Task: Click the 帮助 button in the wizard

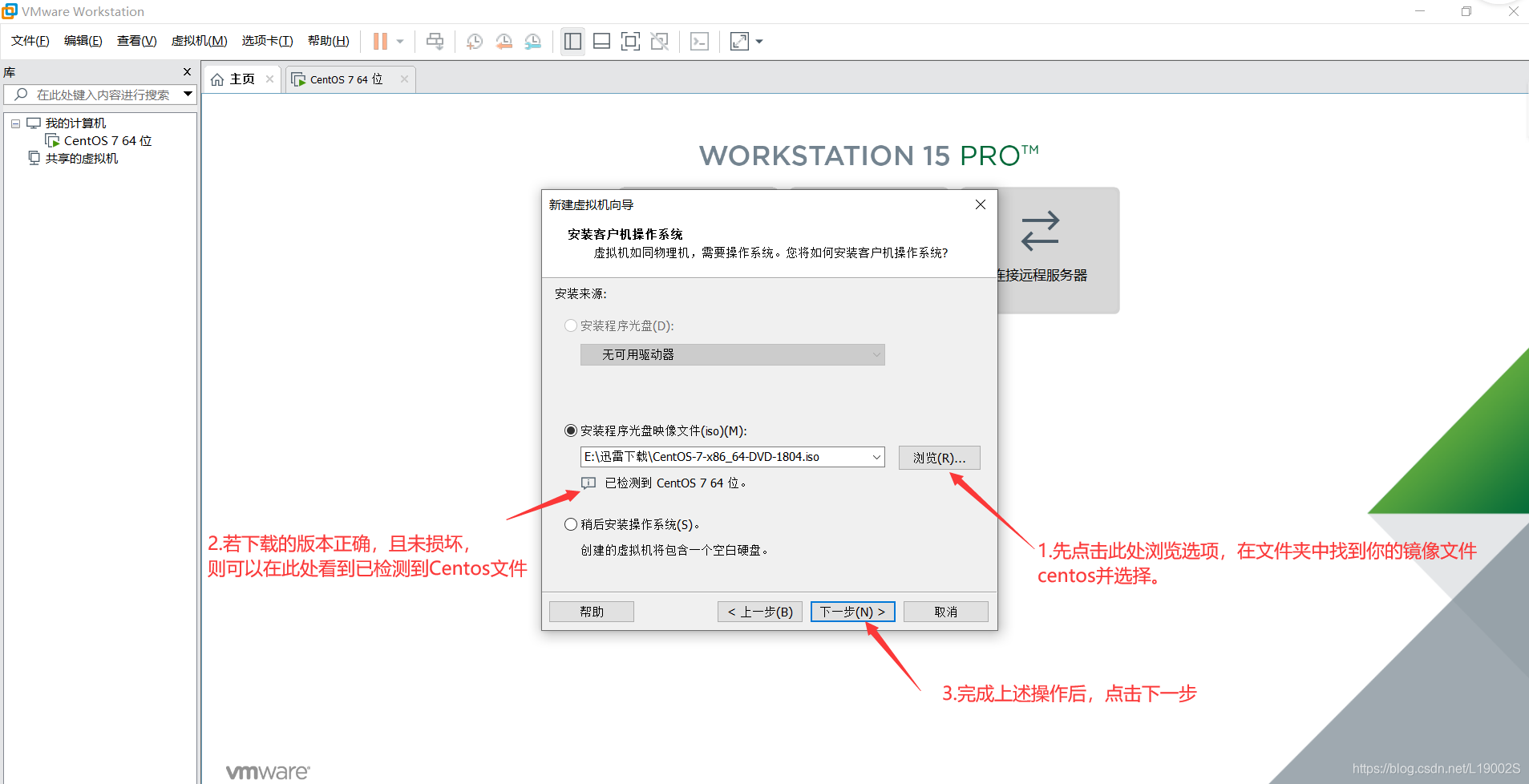Action: (x=592, y=612)
